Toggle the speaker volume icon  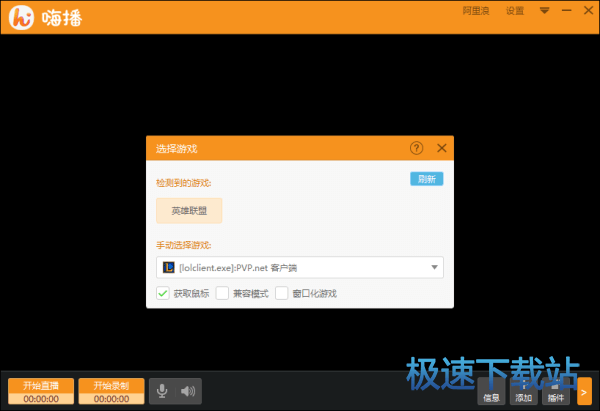click(x=188, y=391)
